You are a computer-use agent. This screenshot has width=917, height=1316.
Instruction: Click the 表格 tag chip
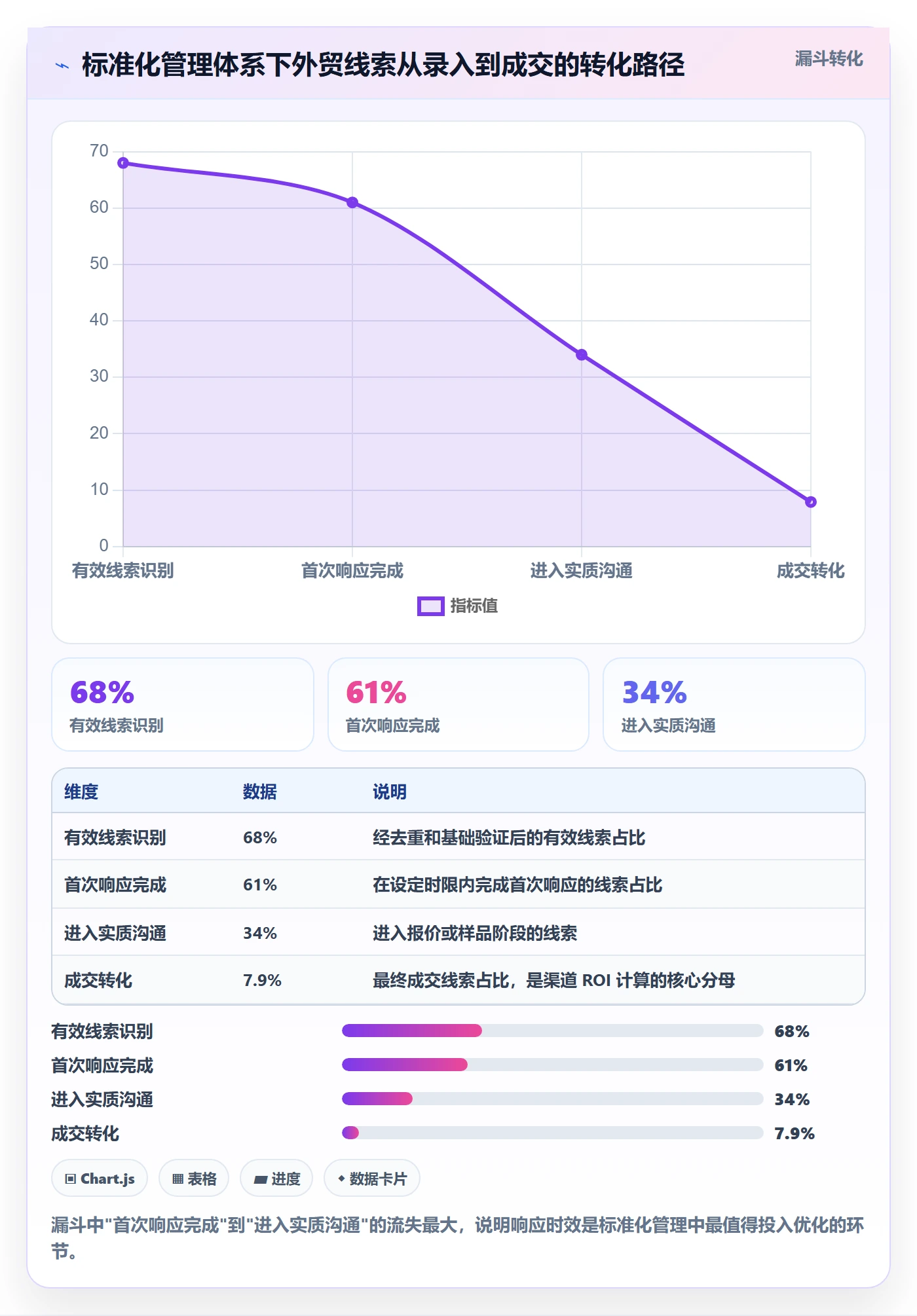tap(194, 1179)
